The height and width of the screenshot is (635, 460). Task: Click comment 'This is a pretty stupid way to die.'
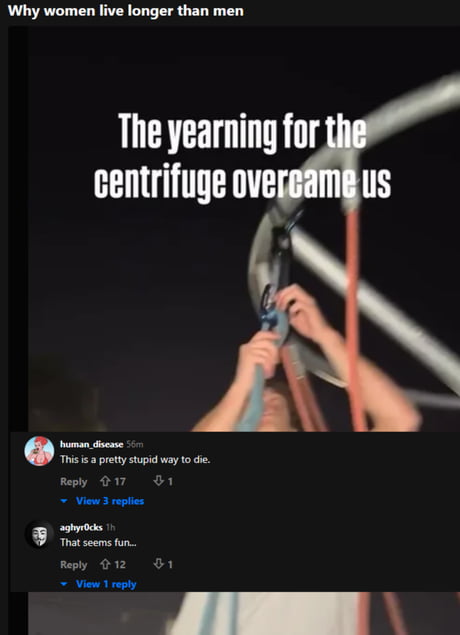point(135,460)
